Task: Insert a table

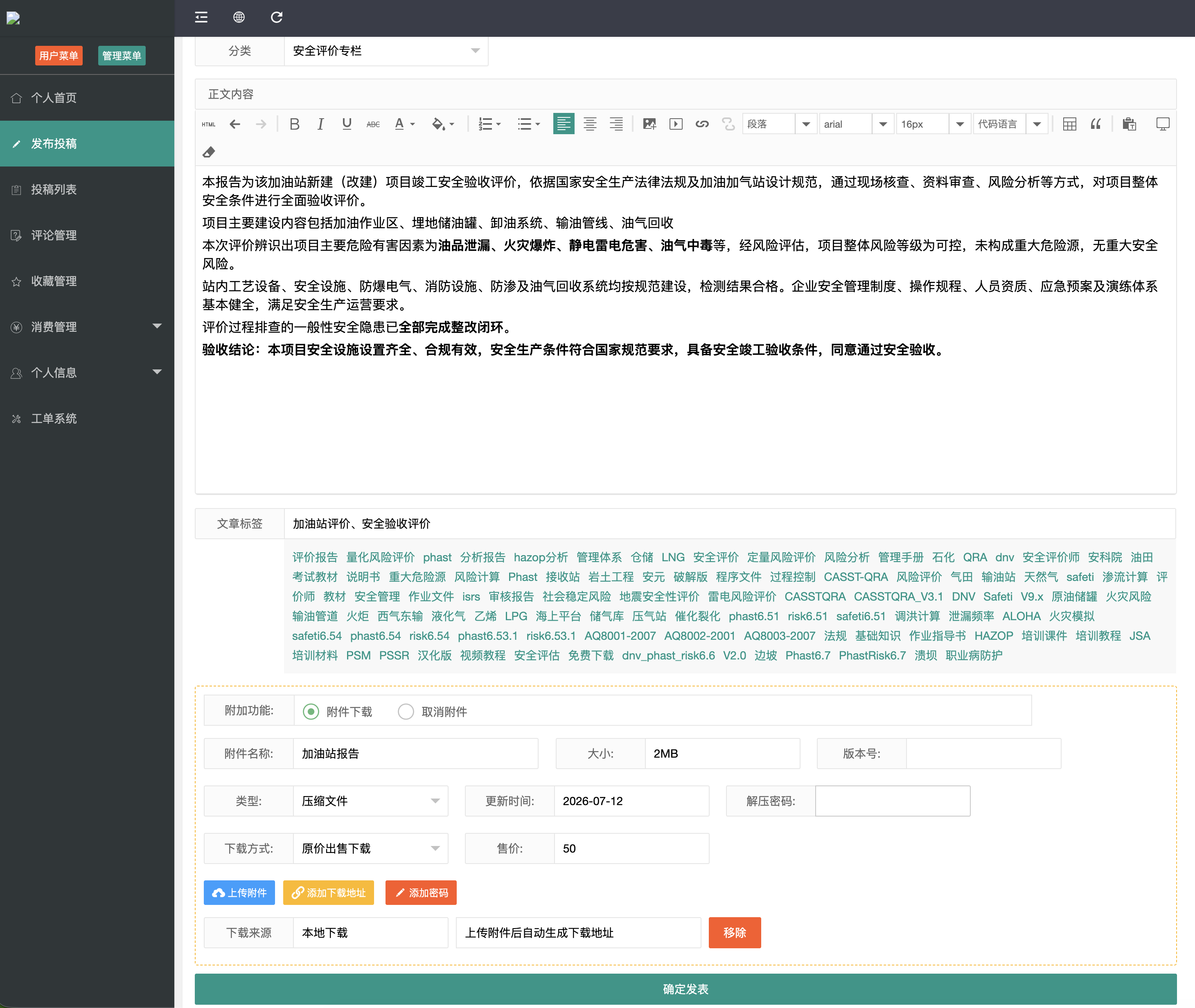Action: coord(1069,124)
